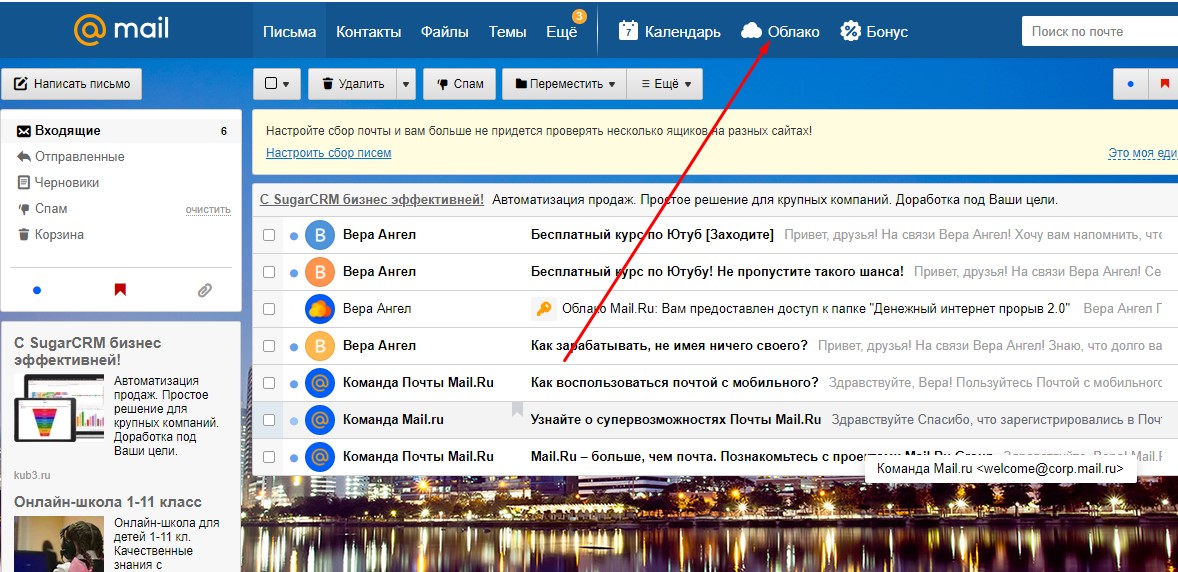This screenshot has height=572, width=1178.
Task: Click the Спам thumbs-down folder icon
Action: 24,209
